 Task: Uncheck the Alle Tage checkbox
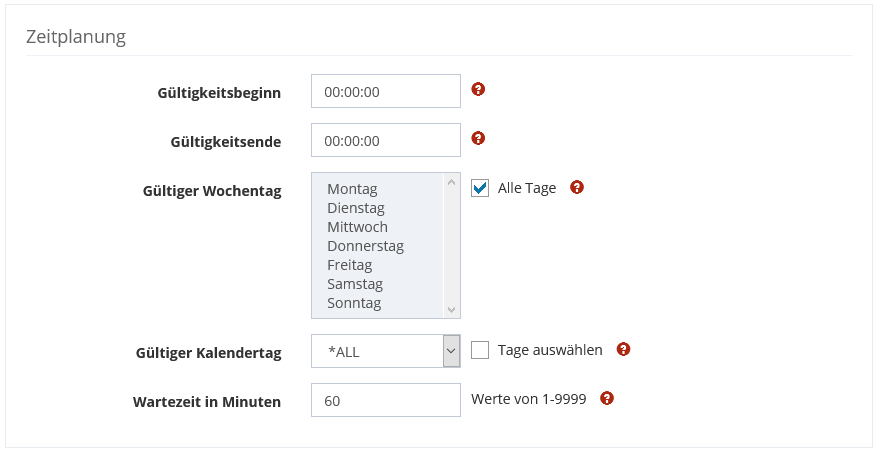(x=480, y=188)
